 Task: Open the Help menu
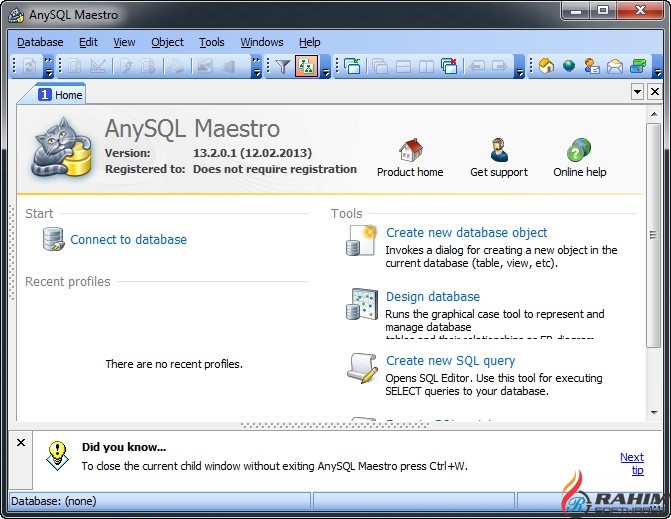(309, 42)
